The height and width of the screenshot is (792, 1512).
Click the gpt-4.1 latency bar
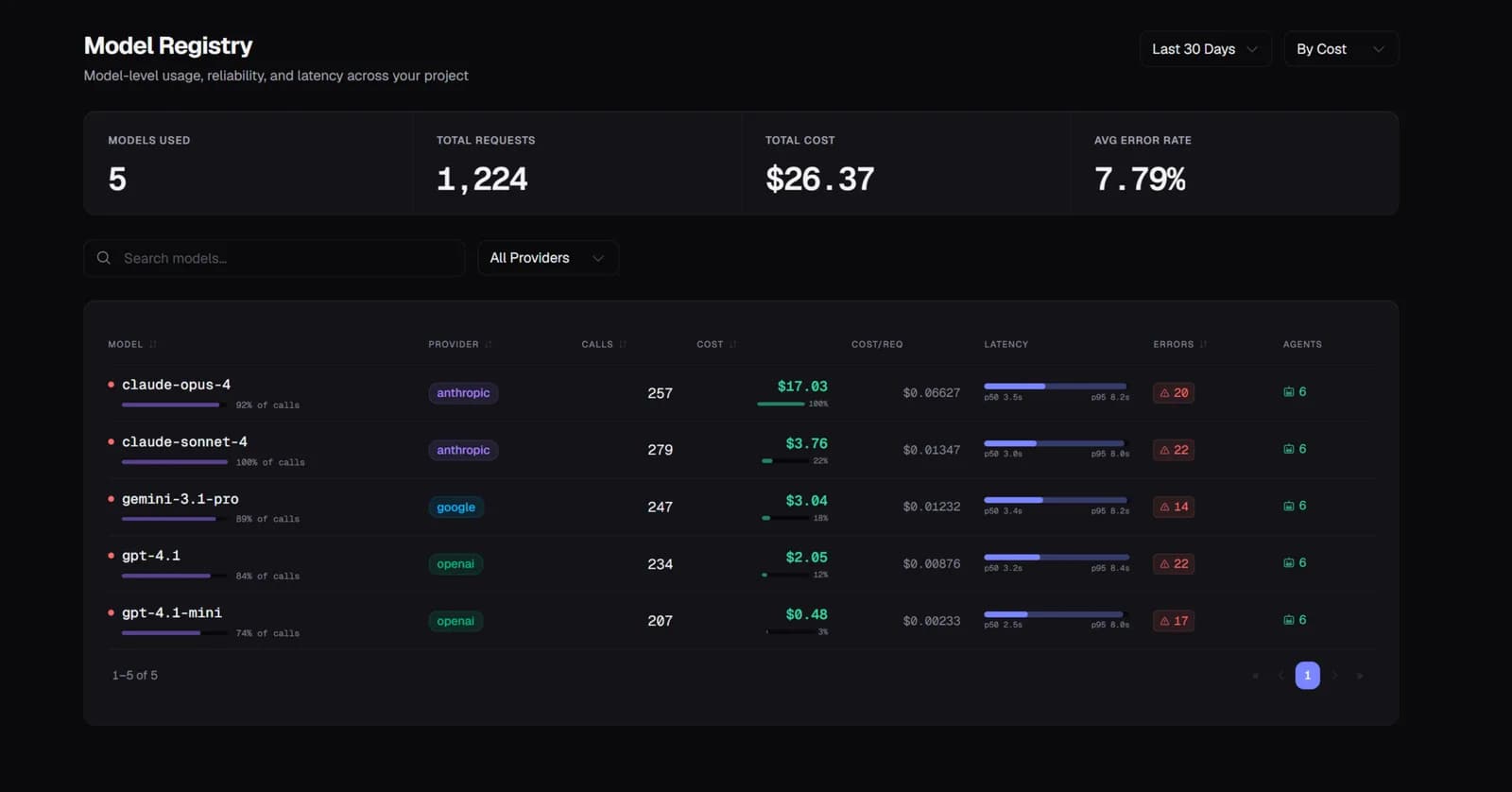tap(1057, 558)
